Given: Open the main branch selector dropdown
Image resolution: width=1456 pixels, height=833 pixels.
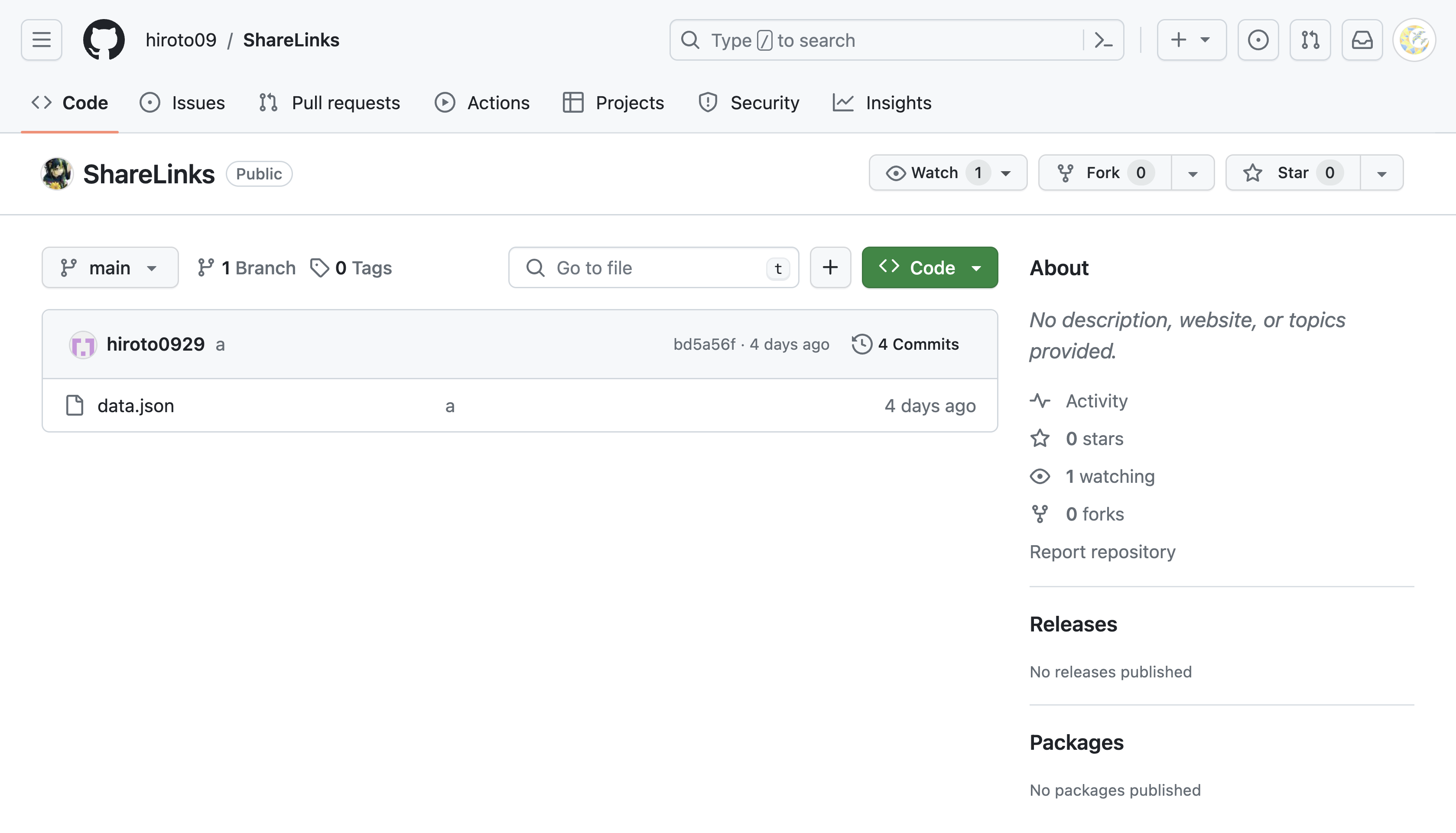Looking at the screenshot, I should pyautogui.click(x=110, y=267).
